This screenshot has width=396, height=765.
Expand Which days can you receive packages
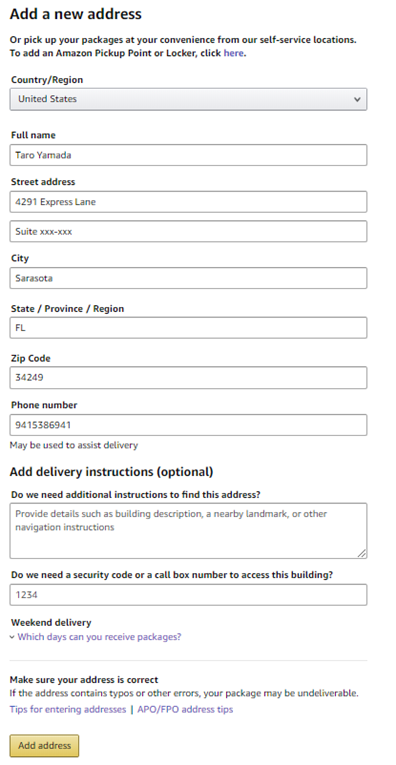[99, 637]
